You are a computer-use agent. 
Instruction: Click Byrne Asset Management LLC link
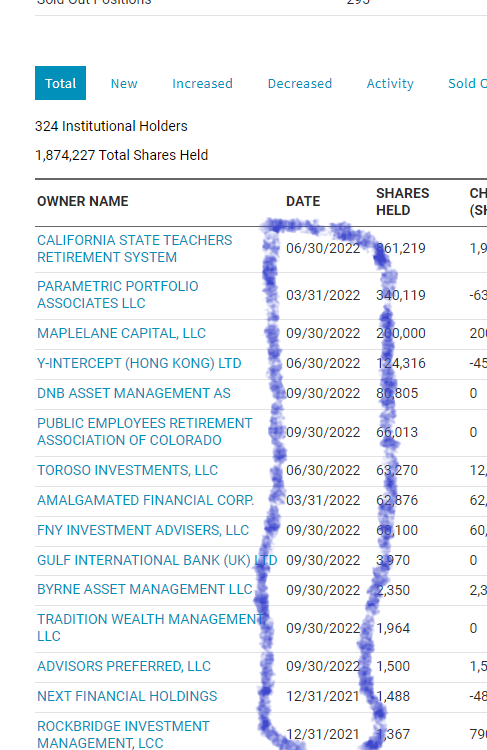click(x=144, y=589)
